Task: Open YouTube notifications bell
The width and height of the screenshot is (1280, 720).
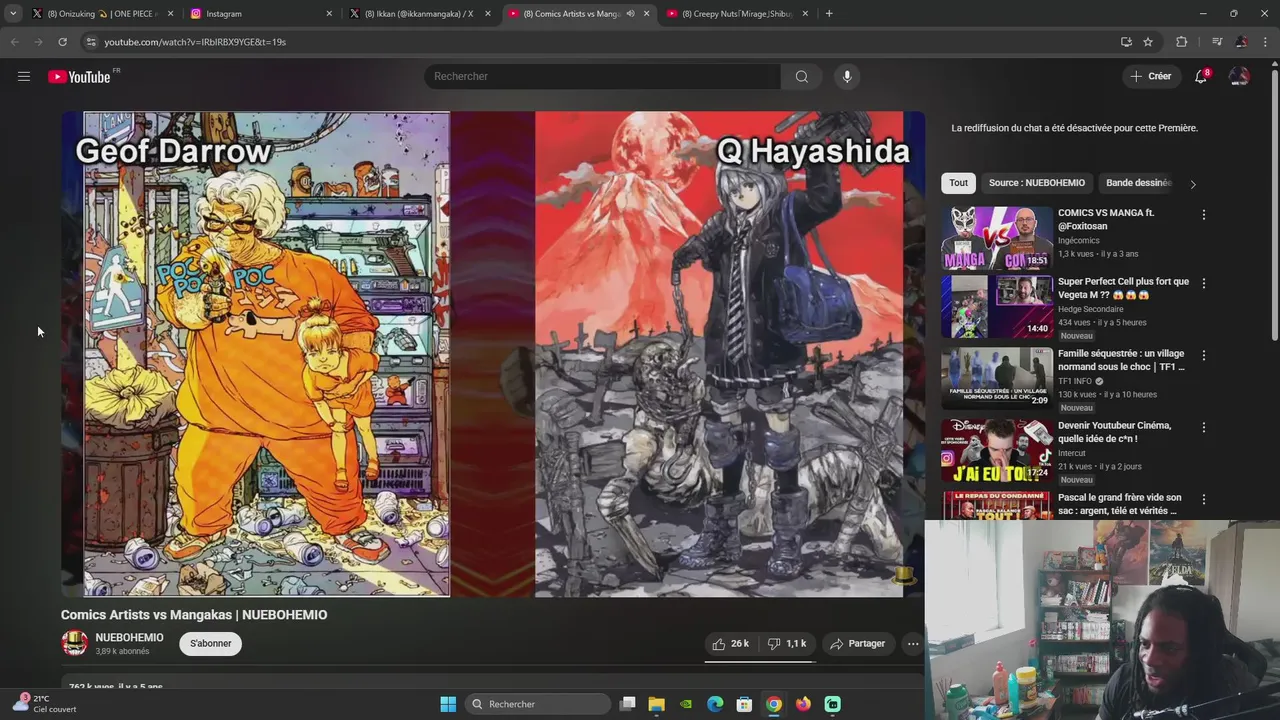Action: click(x=1201, y=76)
